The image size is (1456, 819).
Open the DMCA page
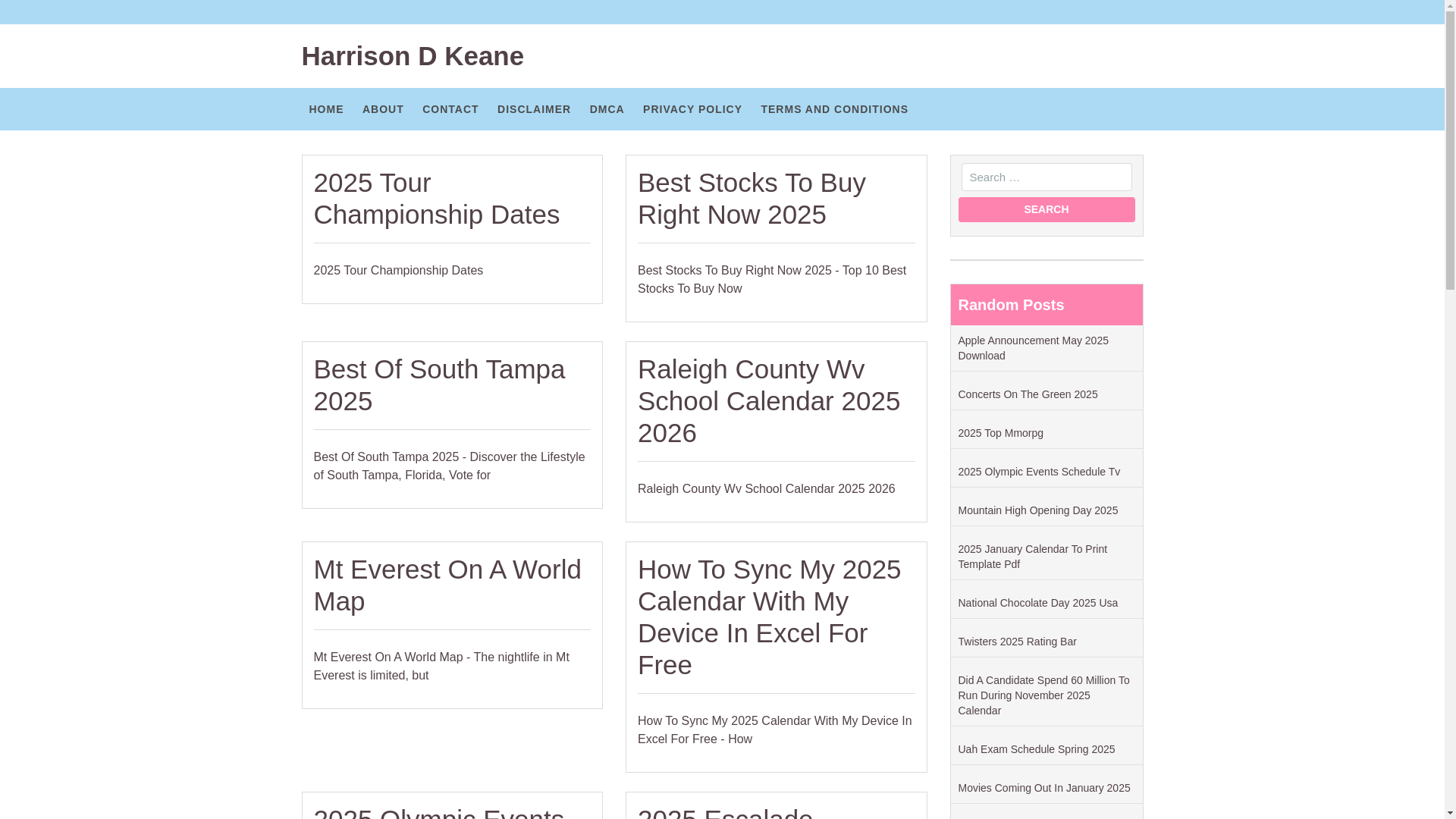pyautogui.click(x=607, y=109)
